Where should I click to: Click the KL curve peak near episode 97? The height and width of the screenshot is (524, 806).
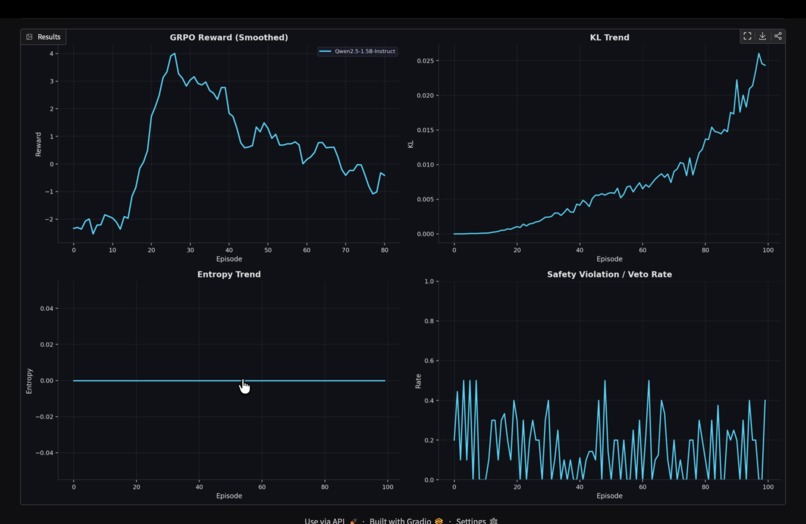(759, 53)
